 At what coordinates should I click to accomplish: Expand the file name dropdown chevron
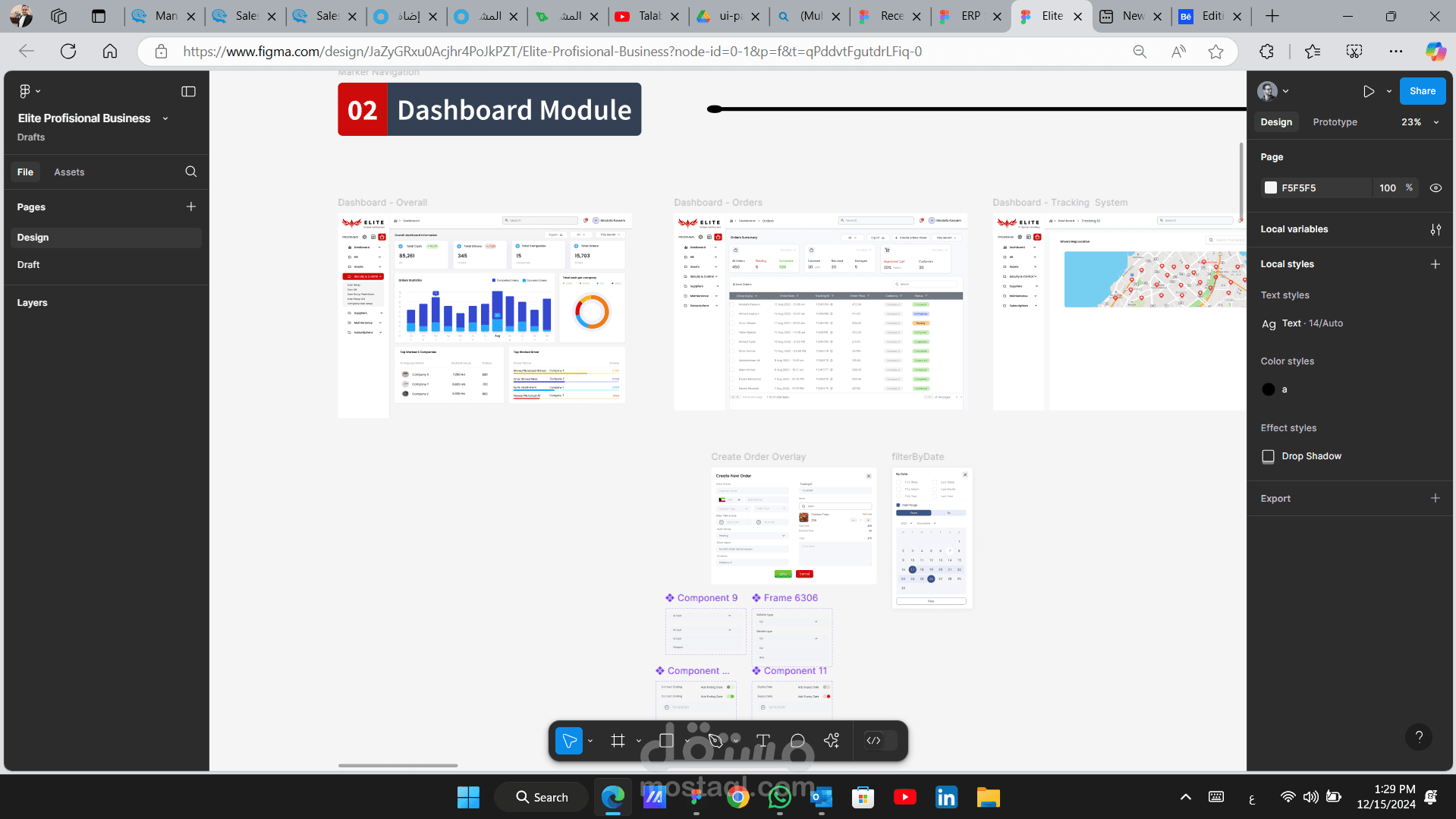[x=165, y=118]
